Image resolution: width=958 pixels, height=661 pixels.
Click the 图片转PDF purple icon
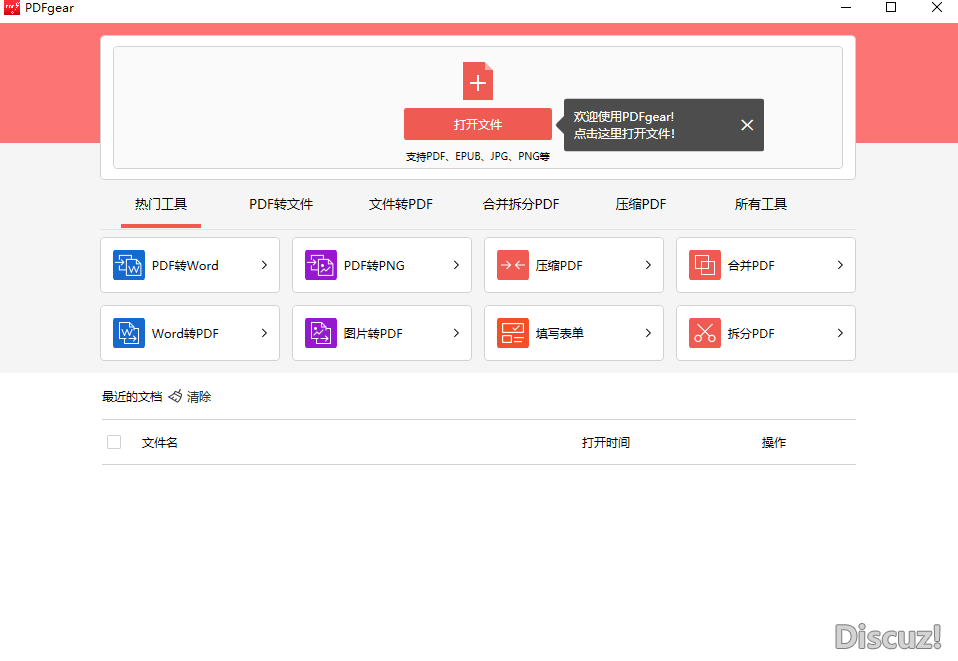tap(321, 333)
